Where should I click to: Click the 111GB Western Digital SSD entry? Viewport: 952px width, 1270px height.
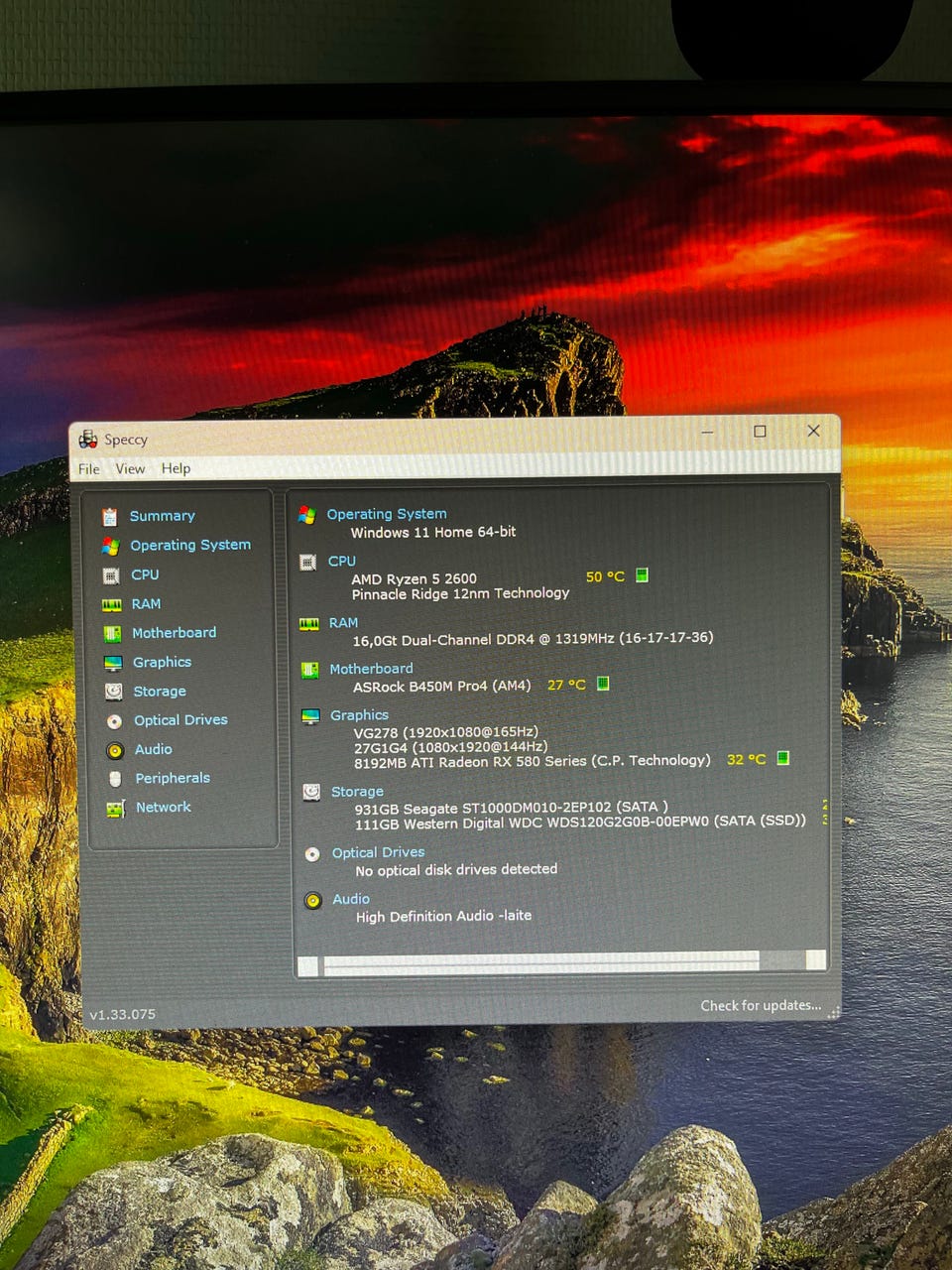[580, 823]
